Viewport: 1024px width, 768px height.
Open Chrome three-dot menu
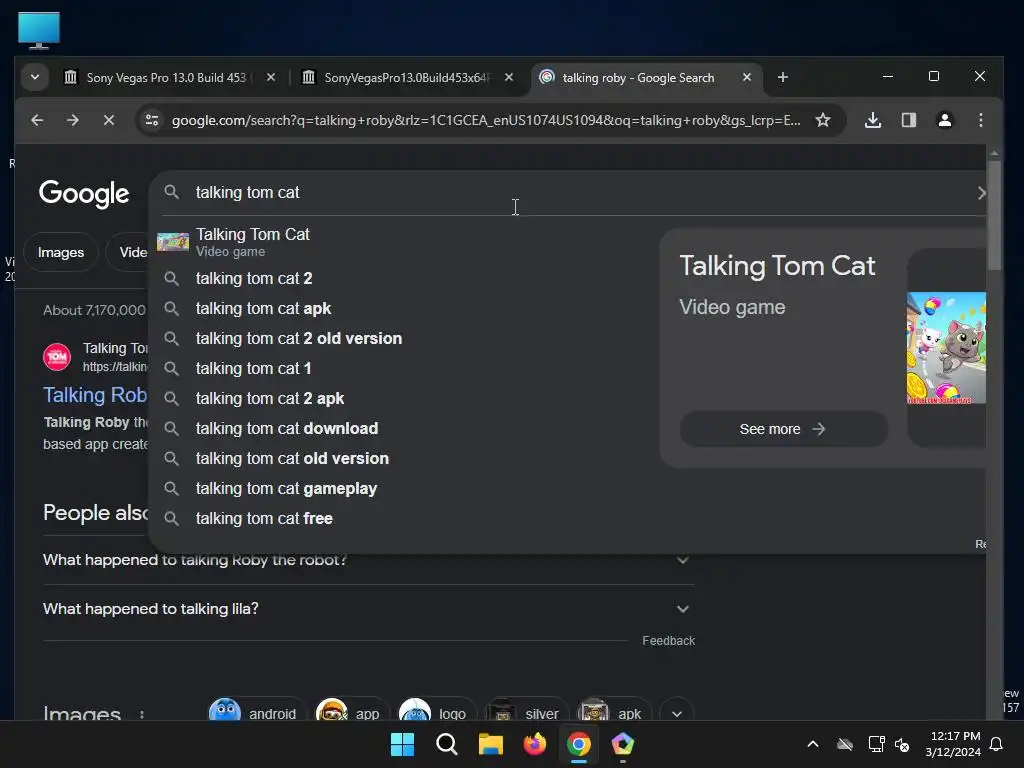[980, 120]
